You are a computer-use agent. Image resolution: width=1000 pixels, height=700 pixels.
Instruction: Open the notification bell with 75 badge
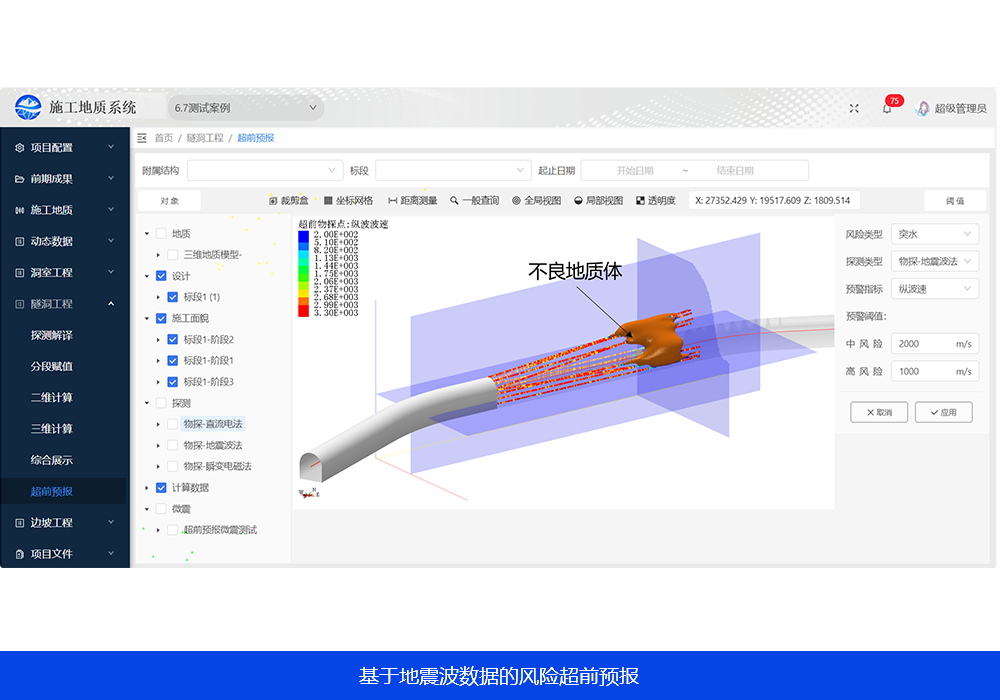(x=886, y=108)
